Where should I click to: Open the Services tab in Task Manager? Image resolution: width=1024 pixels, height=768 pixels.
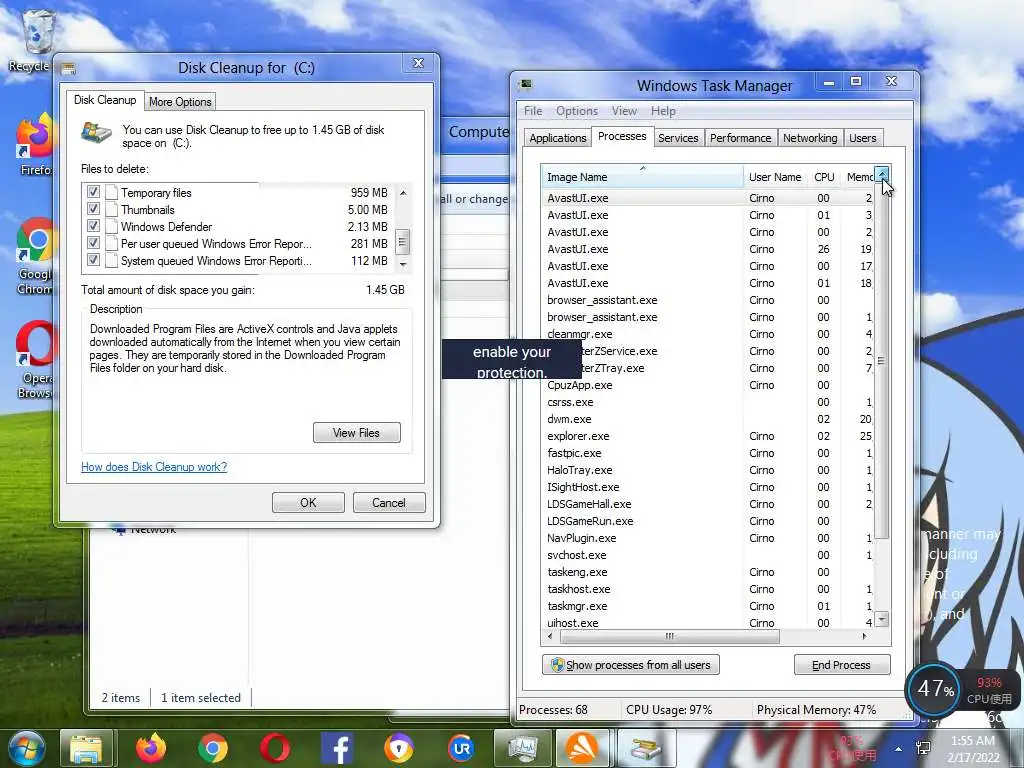click(677, 138)
